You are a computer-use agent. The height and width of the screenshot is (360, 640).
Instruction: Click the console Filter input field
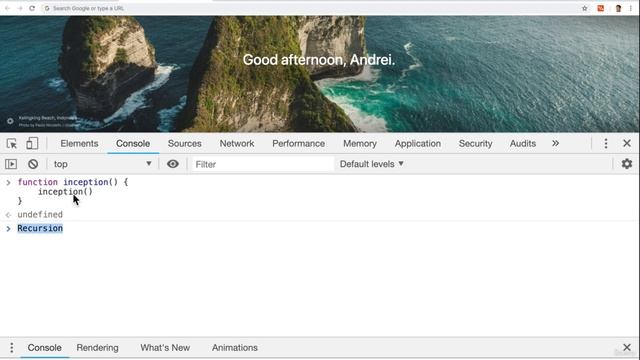pos(262,164)
